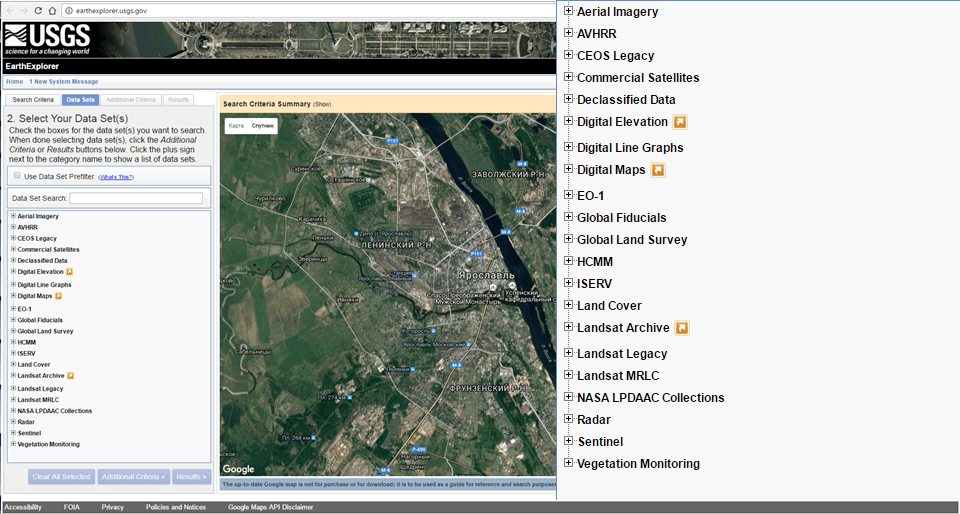Enable the Use Data Set Prefilter checkbox
Viewport: 960px width, 514px height.
point(17,176)
